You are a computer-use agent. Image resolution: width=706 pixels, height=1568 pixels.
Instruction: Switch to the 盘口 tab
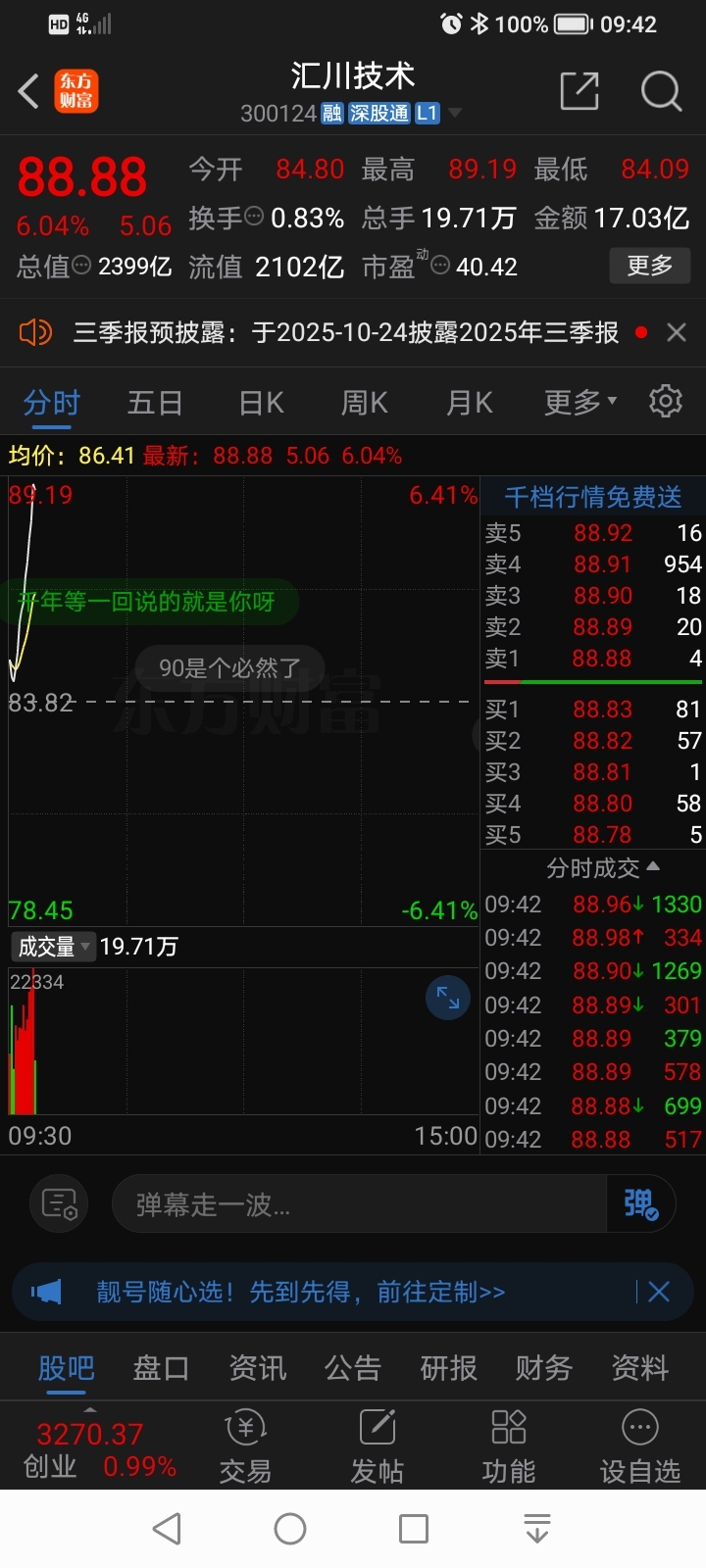click(x=162, y=1368)
